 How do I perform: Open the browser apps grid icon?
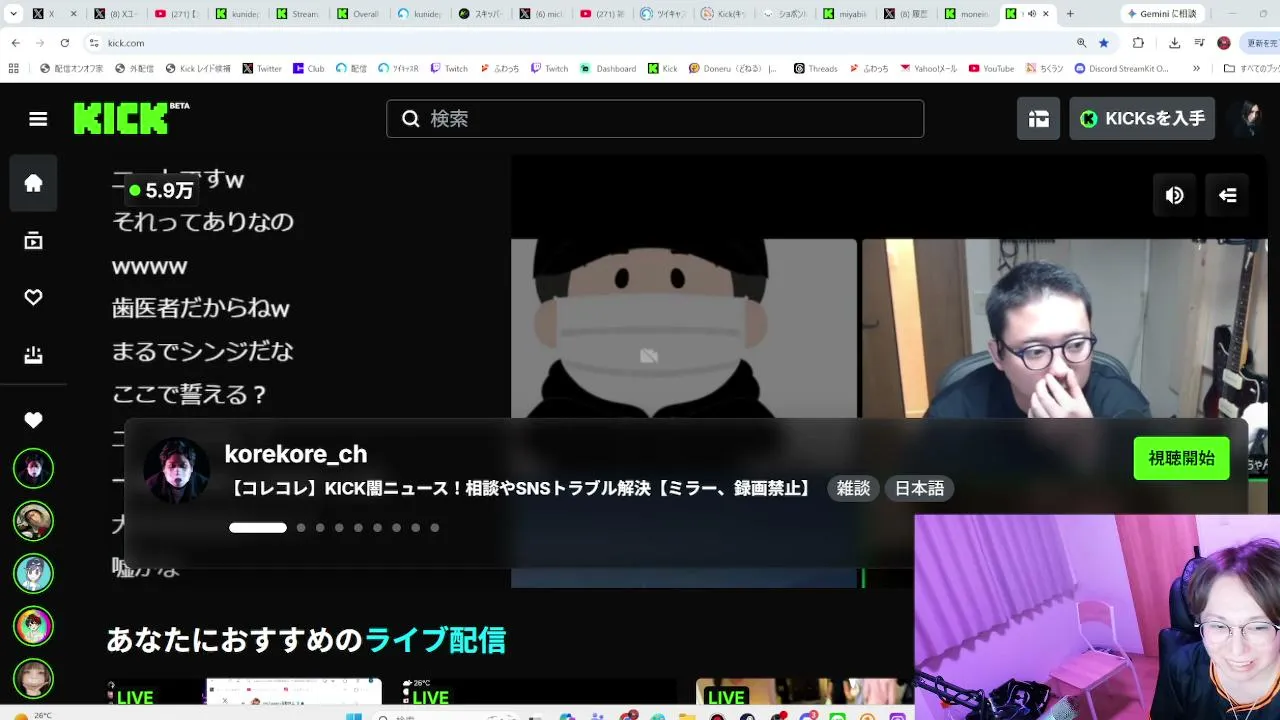point(13,69)
